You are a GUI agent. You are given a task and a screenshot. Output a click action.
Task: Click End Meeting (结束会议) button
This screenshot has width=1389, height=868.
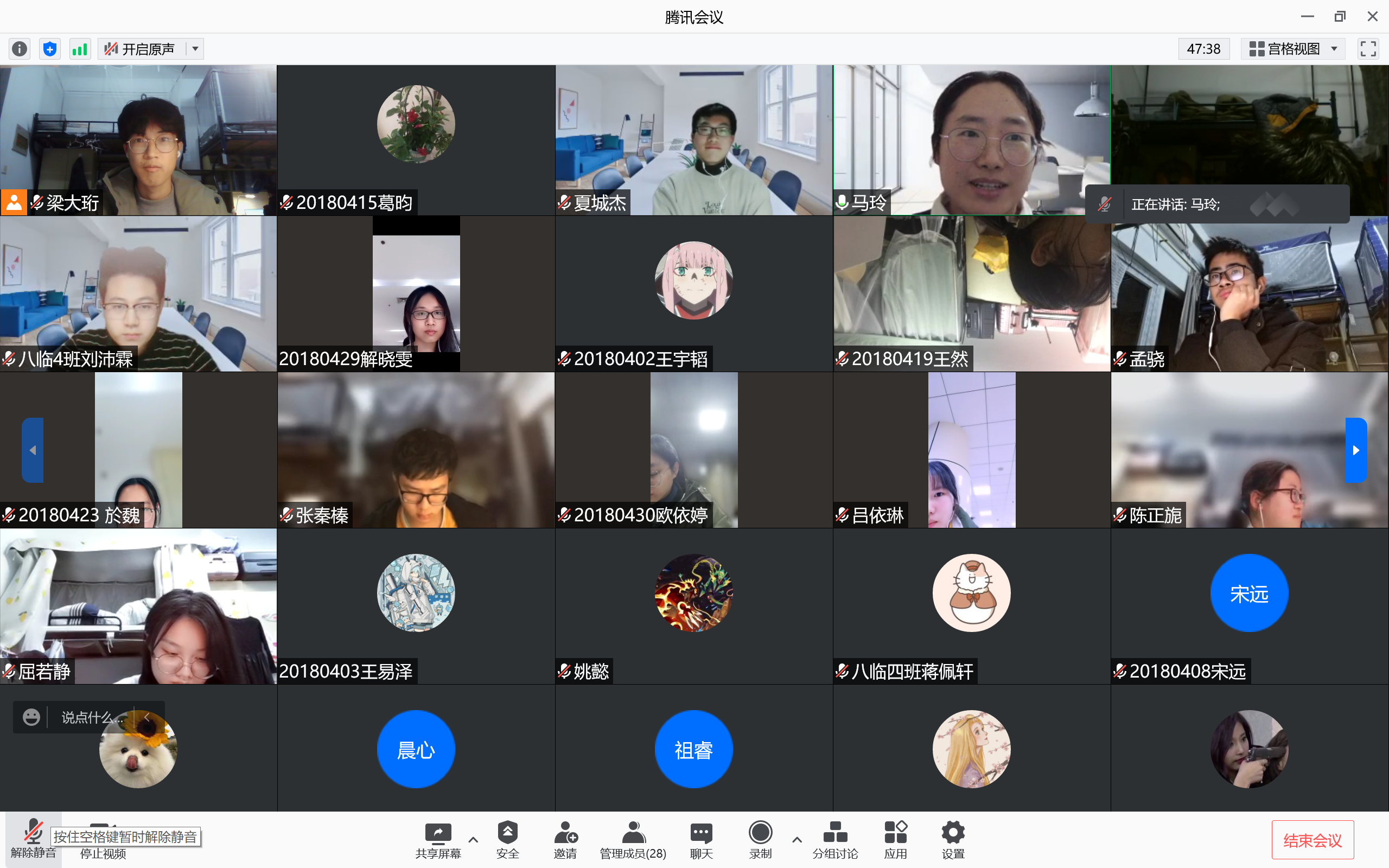[1312, 840]
